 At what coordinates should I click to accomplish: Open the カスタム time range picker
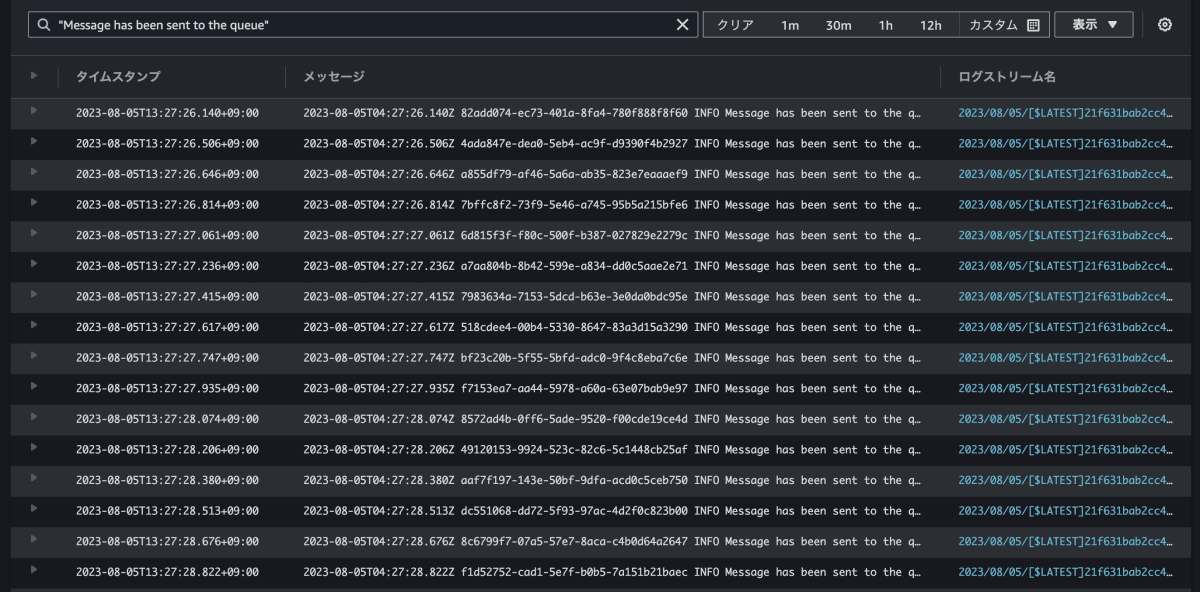tap(1004, 25)
